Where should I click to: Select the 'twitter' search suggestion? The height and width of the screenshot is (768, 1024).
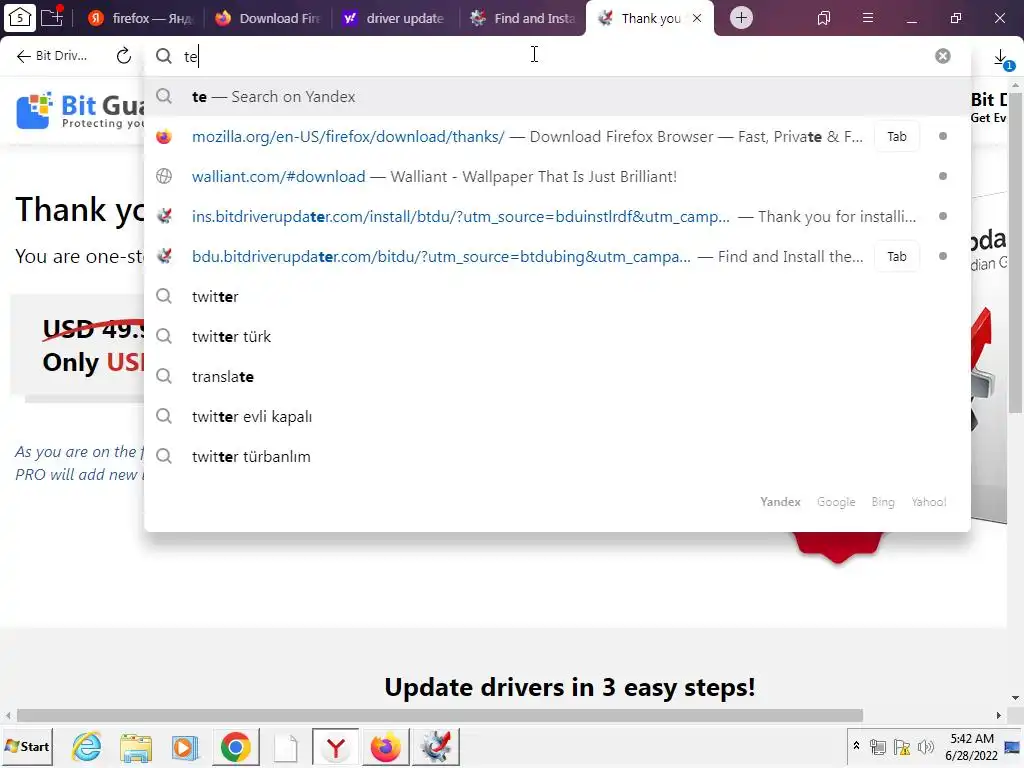pos(557,296)
